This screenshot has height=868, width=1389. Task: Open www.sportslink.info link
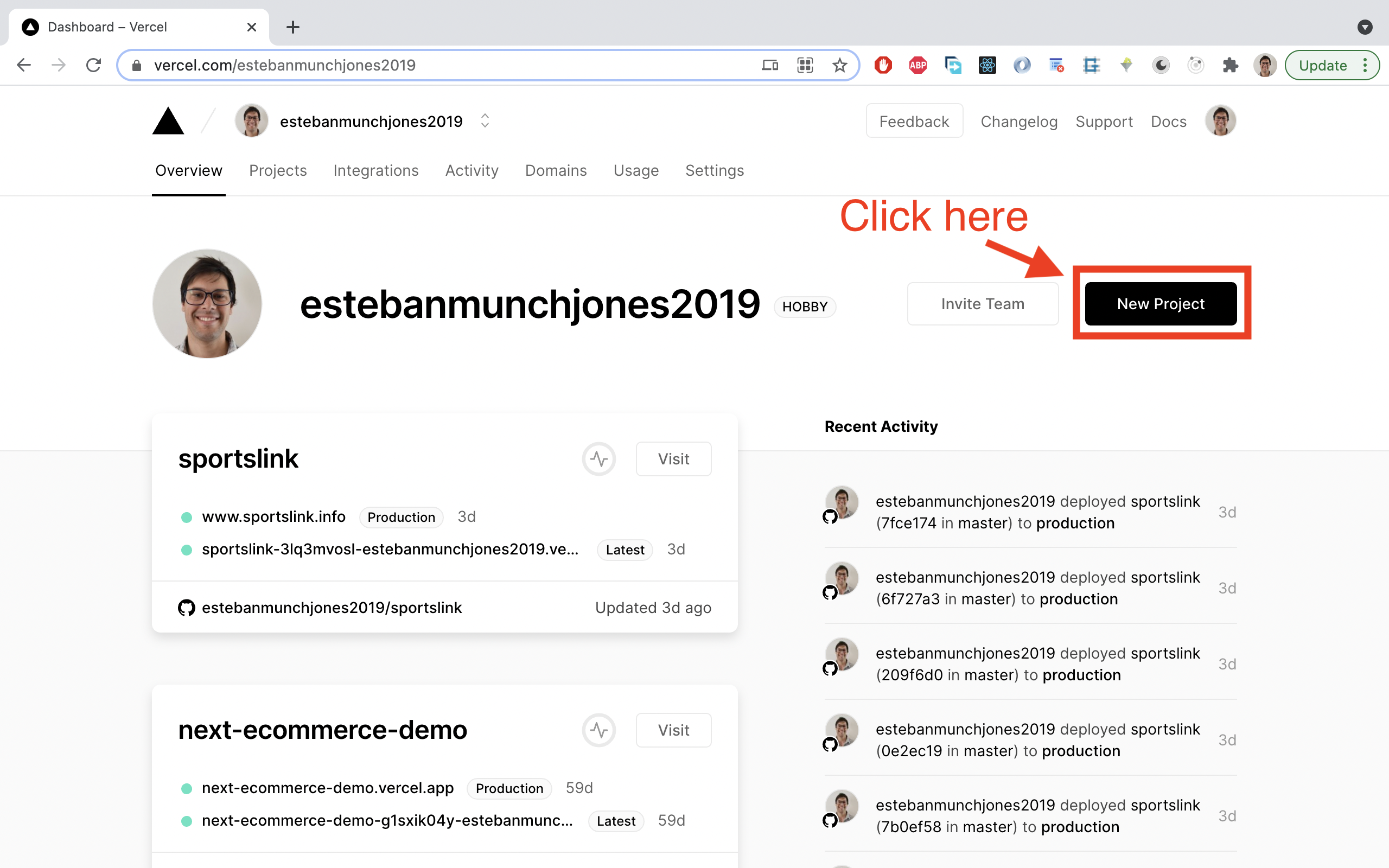[x=273, y=516]
